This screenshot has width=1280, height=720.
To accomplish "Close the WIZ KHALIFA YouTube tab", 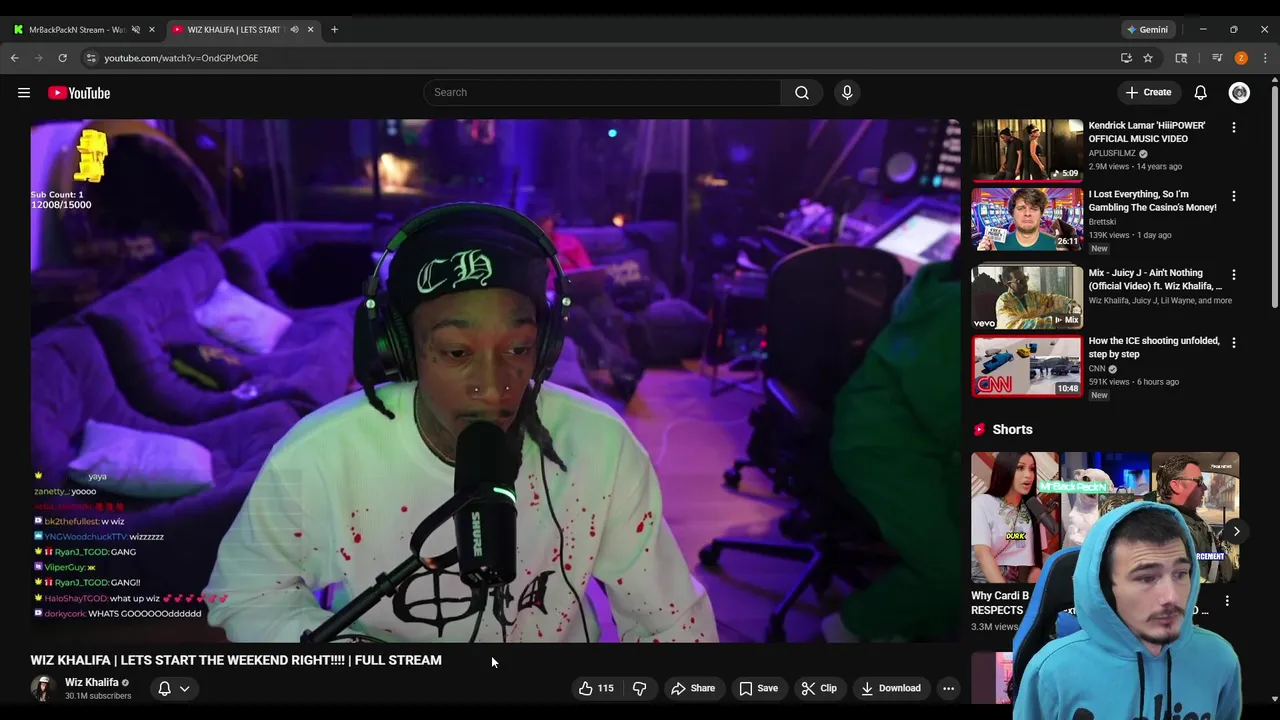I will coord(310,29).
